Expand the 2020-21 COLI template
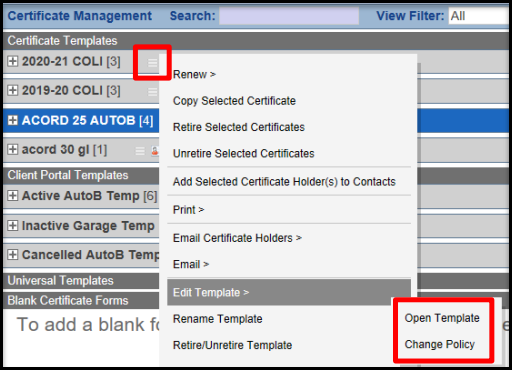Viewport: 512px width, 370px height. [13, 61]
